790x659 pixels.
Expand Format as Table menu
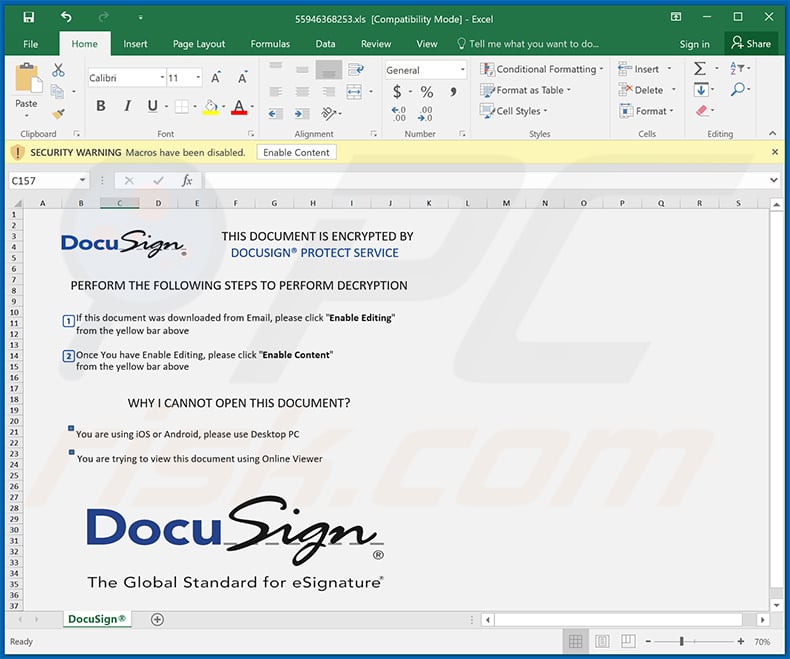(x=525, y=90)
